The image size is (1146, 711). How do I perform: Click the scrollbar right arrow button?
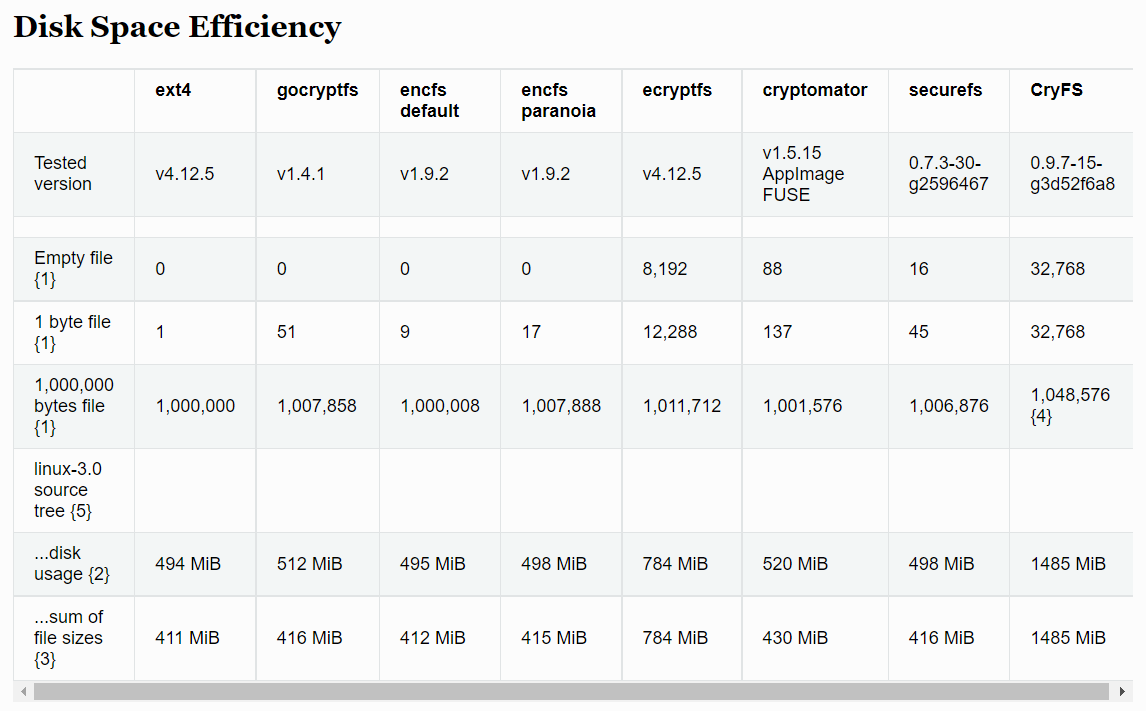pyautogui.click(x=1122, y=692)
